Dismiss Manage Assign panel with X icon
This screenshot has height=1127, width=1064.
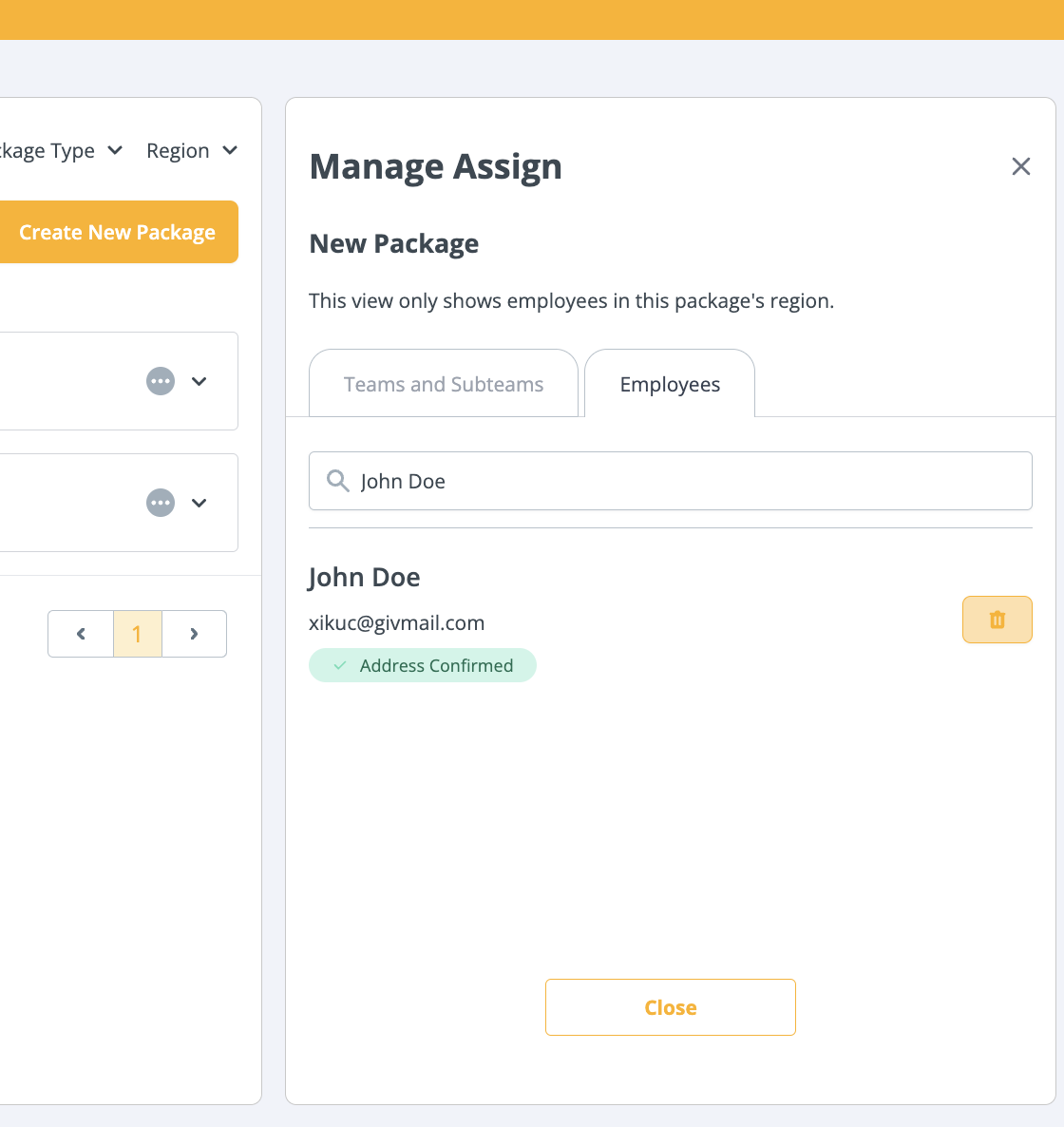tap(1020, 166)
